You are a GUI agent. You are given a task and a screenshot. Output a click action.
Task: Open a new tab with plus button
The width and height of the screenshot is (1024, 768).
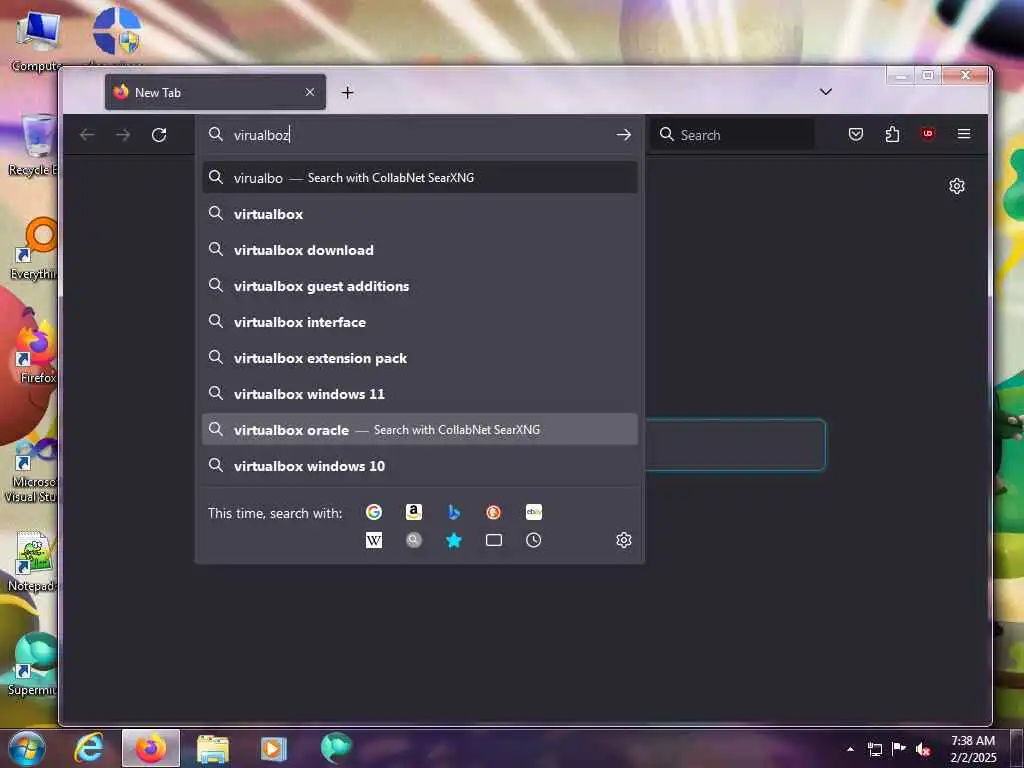coord(347,93)
